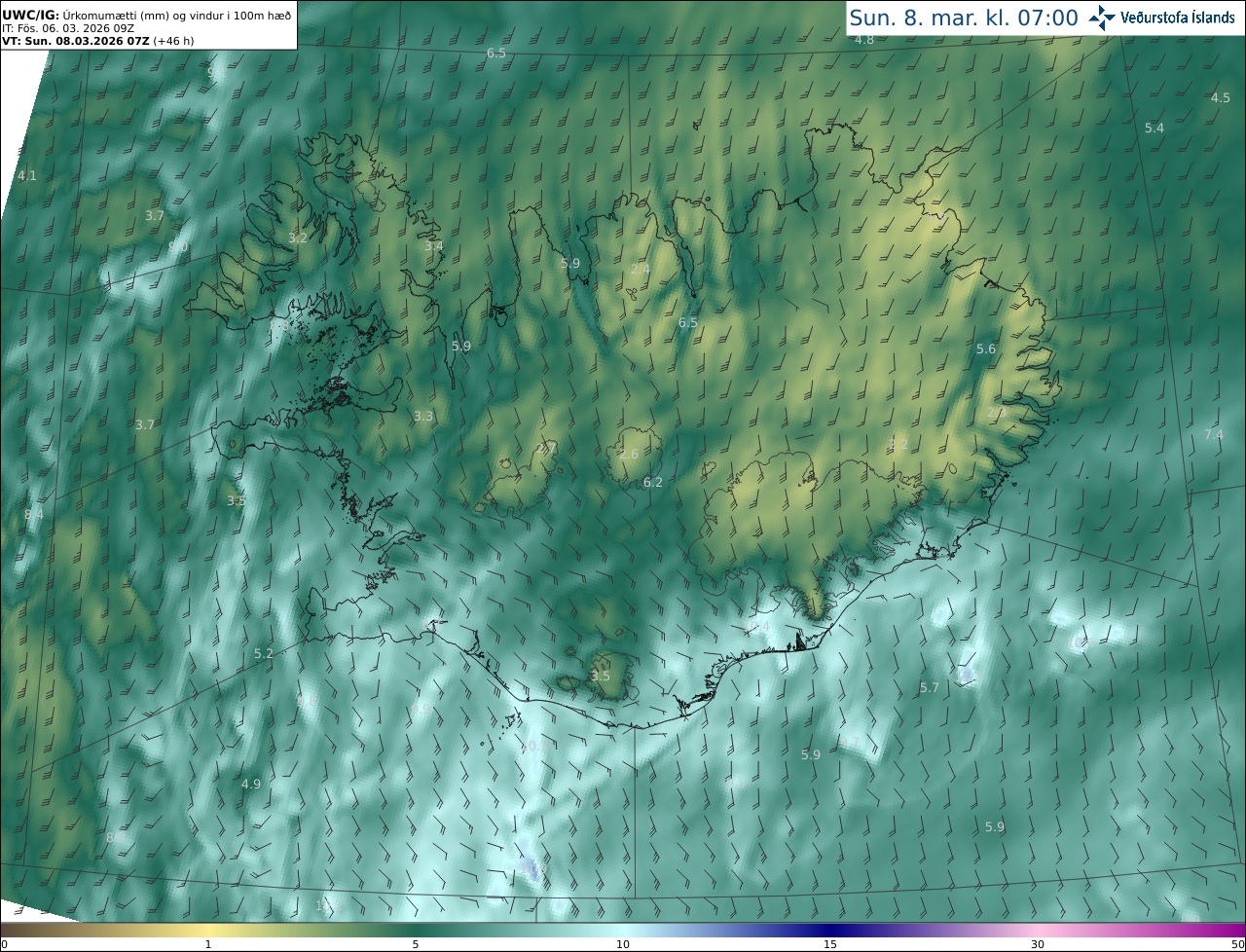Click the map value 8.4

[x=34, y=514]
